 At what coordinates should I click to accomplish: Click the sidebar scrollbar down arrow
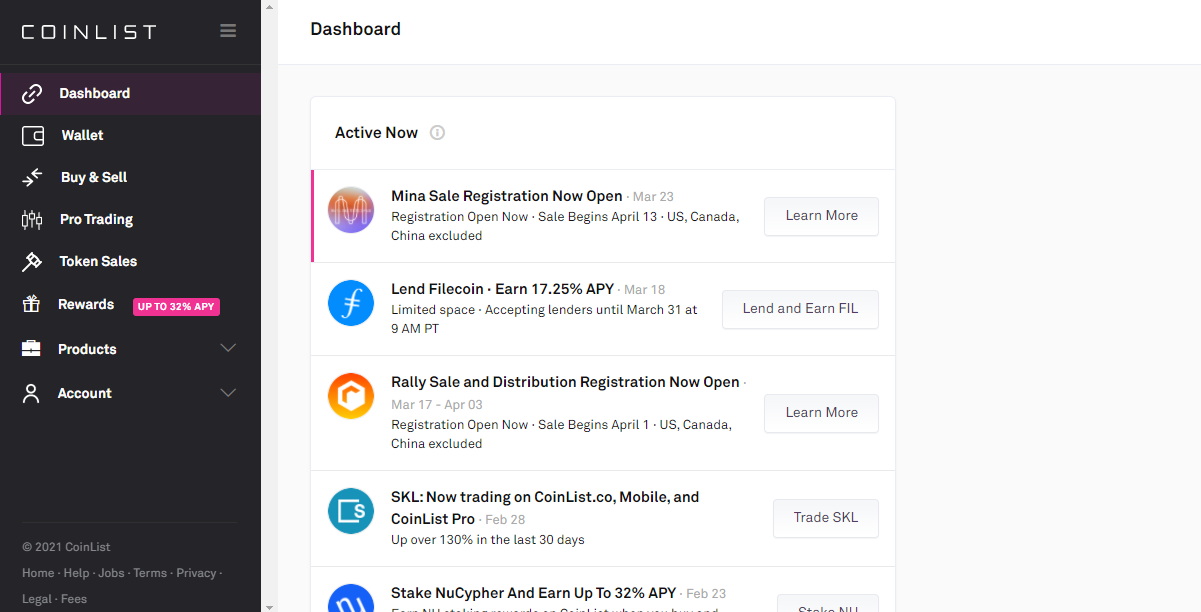click(269, 605)
